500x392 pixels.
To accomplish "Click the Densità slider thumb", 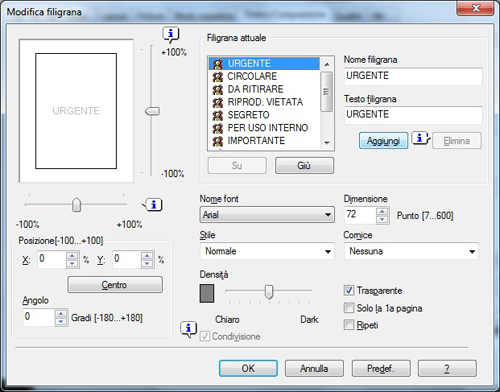I will [x=269, y=292].
